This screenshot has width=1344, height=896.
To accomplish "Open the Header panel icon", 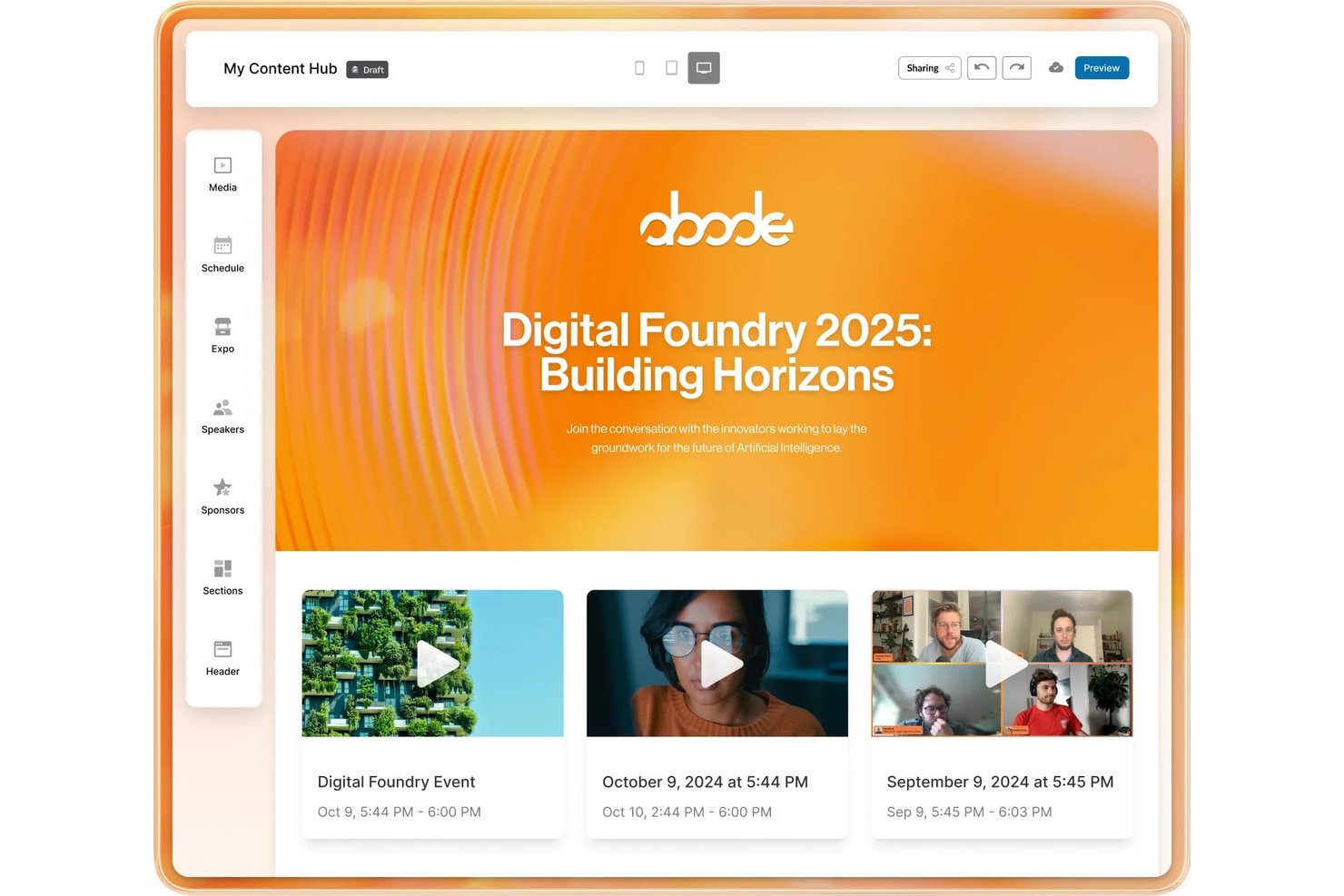I will click(222, 649).
